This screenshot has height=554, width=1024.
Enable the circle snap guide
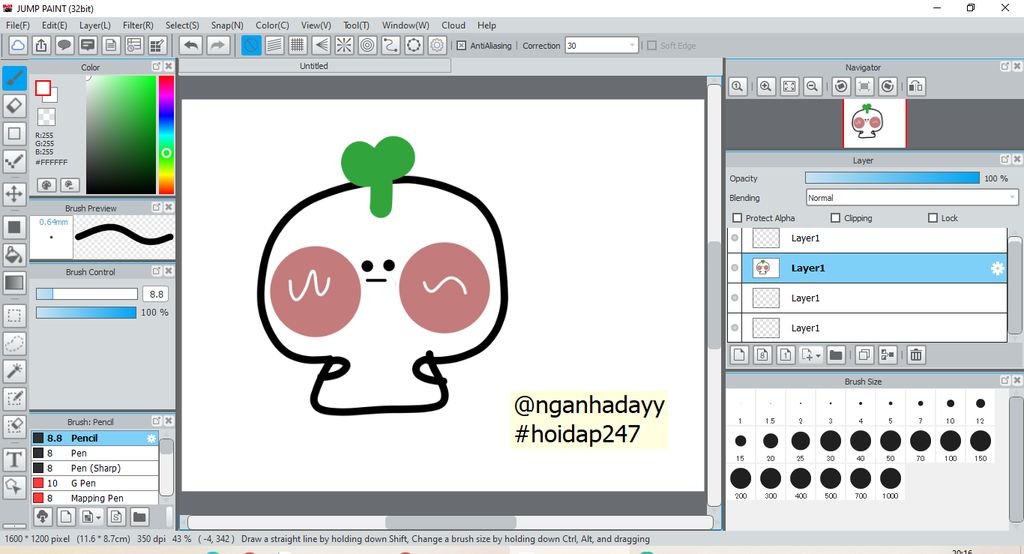[x=368, y=45]
